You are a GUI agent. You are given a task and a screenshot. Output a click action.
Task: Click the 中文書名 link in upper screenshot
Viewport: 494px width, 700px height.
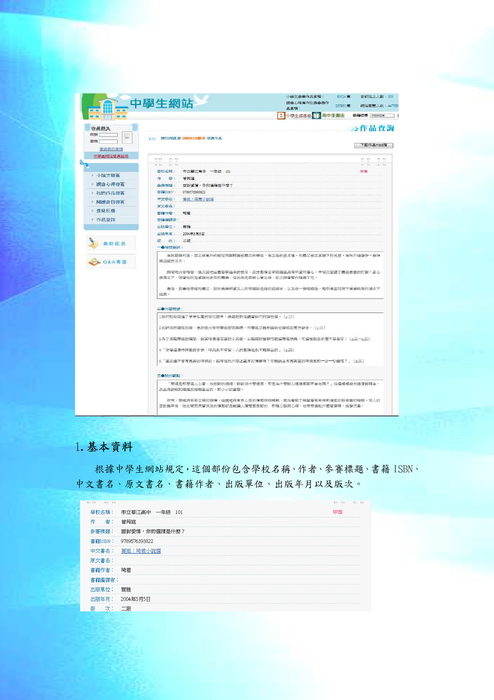pos(198,199)
